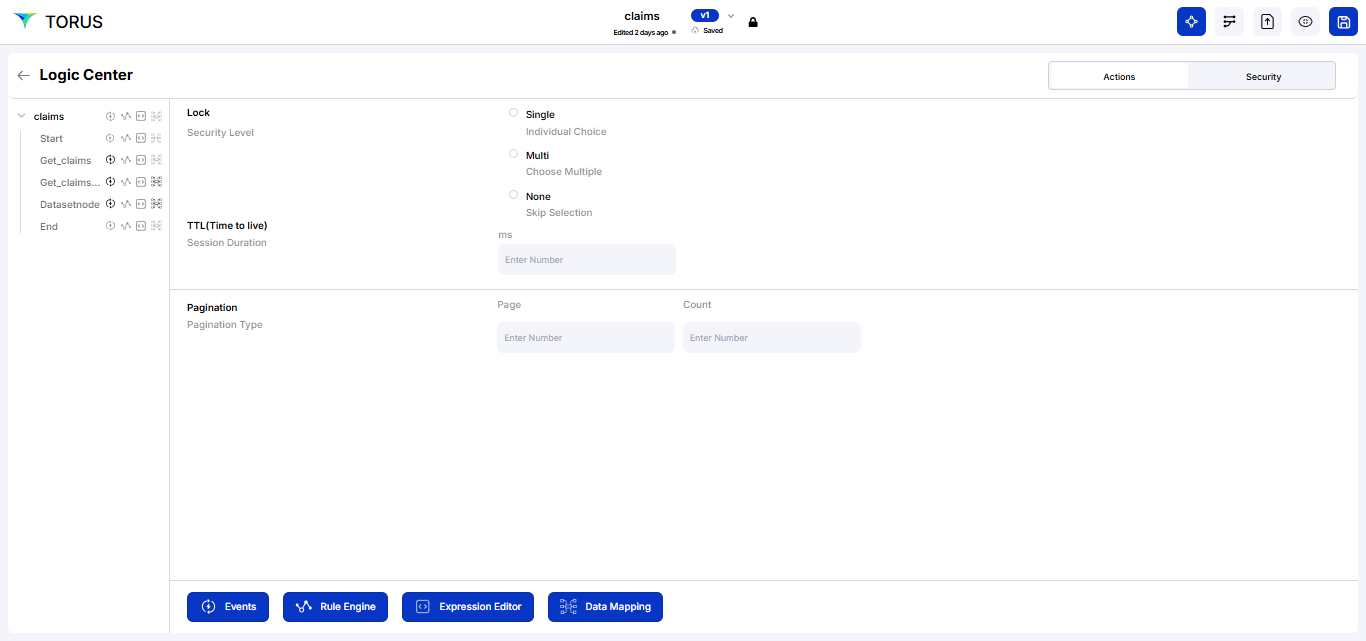Click the save floppy disk icon
The width and height of the screenshot is (1366, 641).
[1343, 22]
